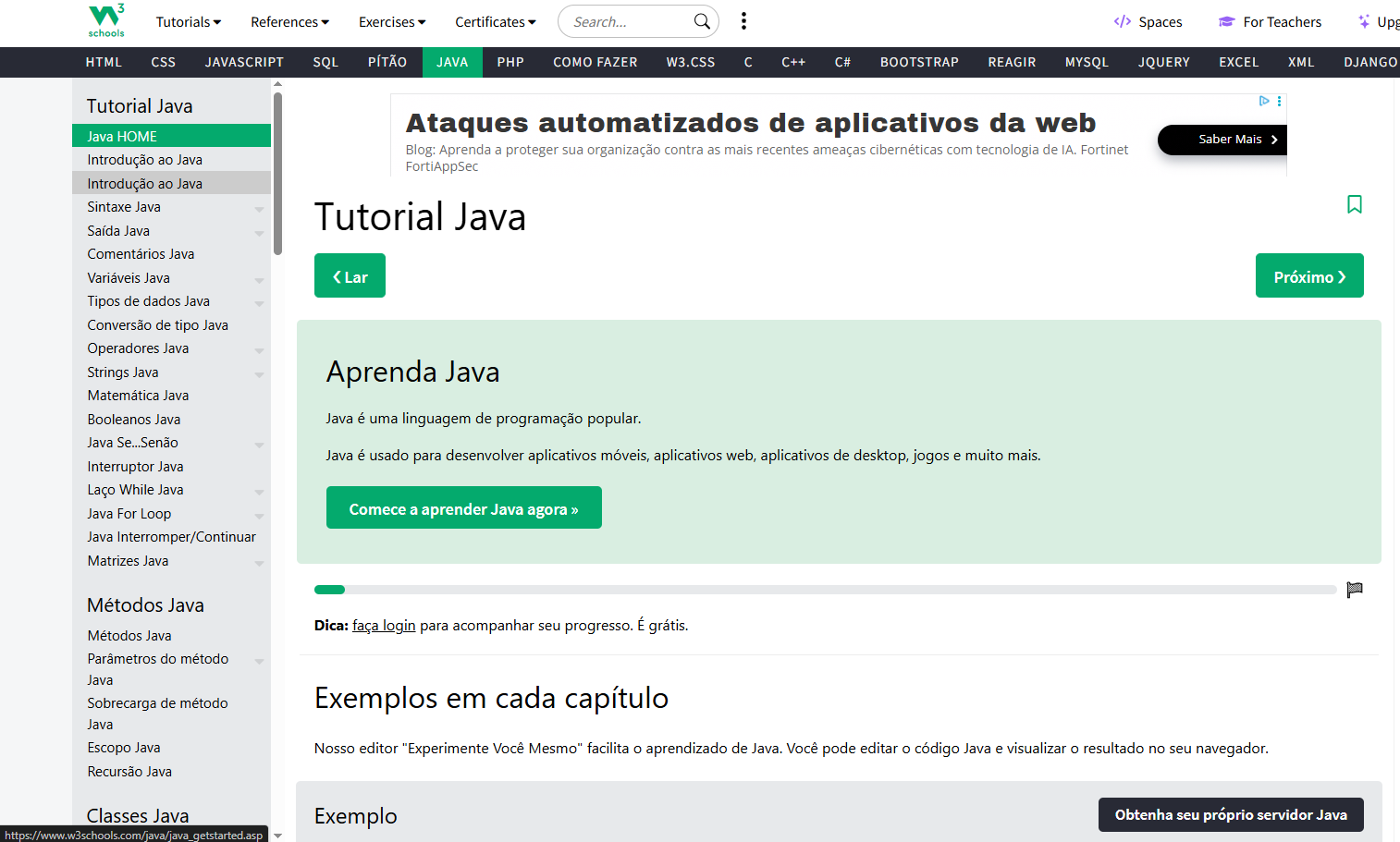Click the tutorial progress bar
The width and height of the screenshot is (1400, 842).
825,590
